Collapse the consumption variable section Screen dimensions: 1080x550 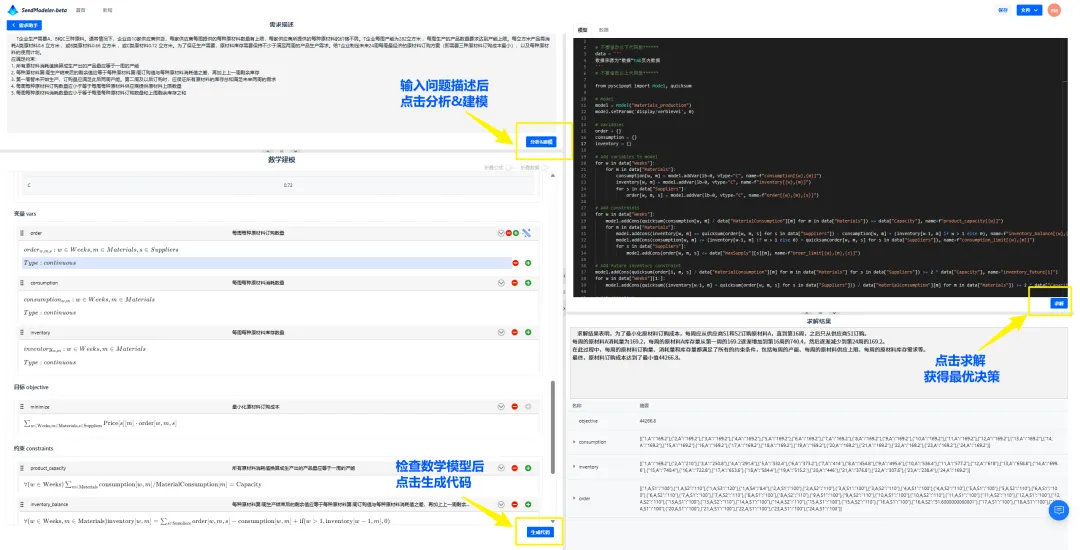click(x=501, y=283)
